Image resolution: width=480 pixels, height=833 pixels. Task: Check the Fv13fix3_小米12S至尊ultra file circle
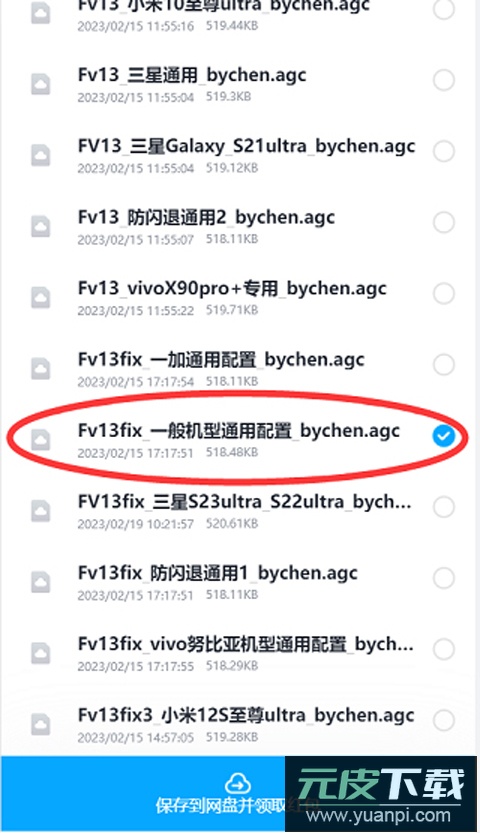click(443, 720)
